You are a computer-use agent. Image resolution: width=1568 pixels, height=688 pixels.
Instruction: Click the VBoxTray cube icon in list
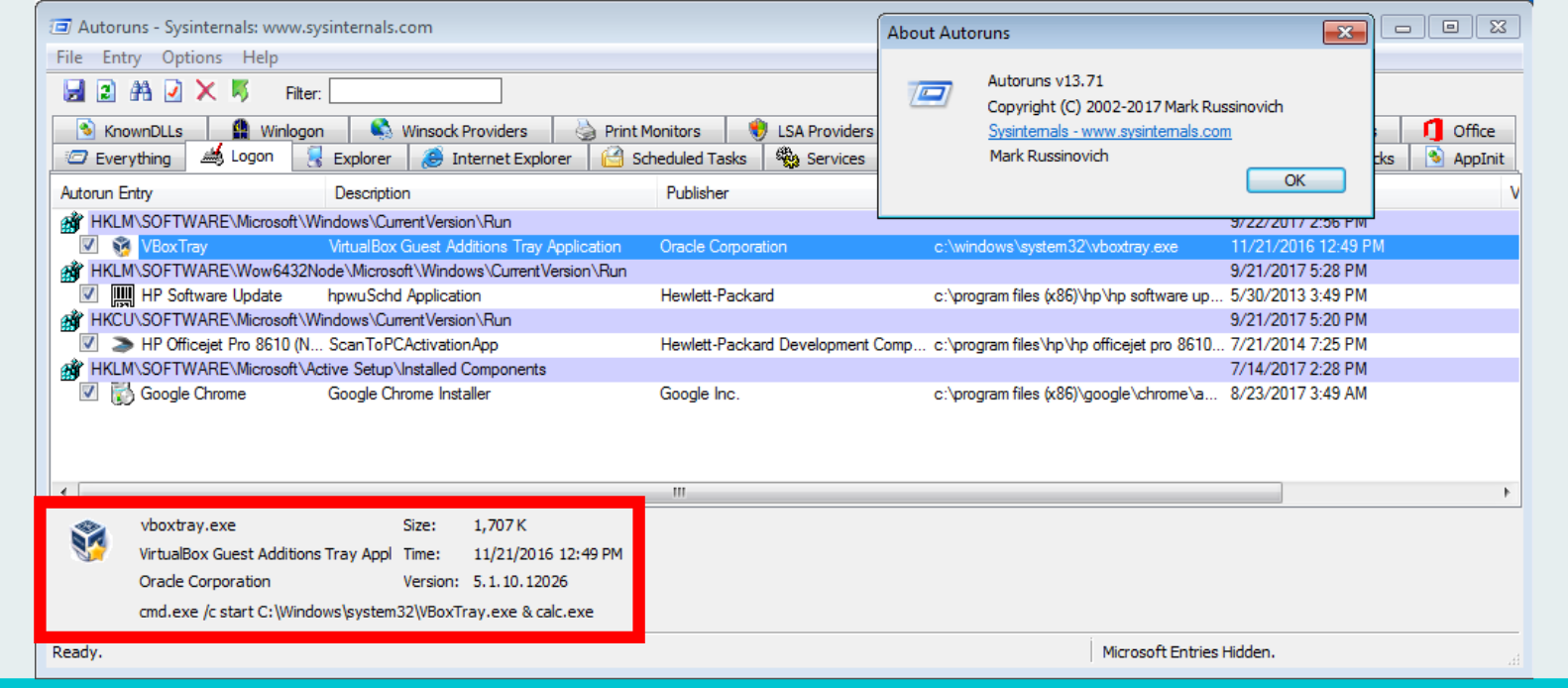click(122, 247)
